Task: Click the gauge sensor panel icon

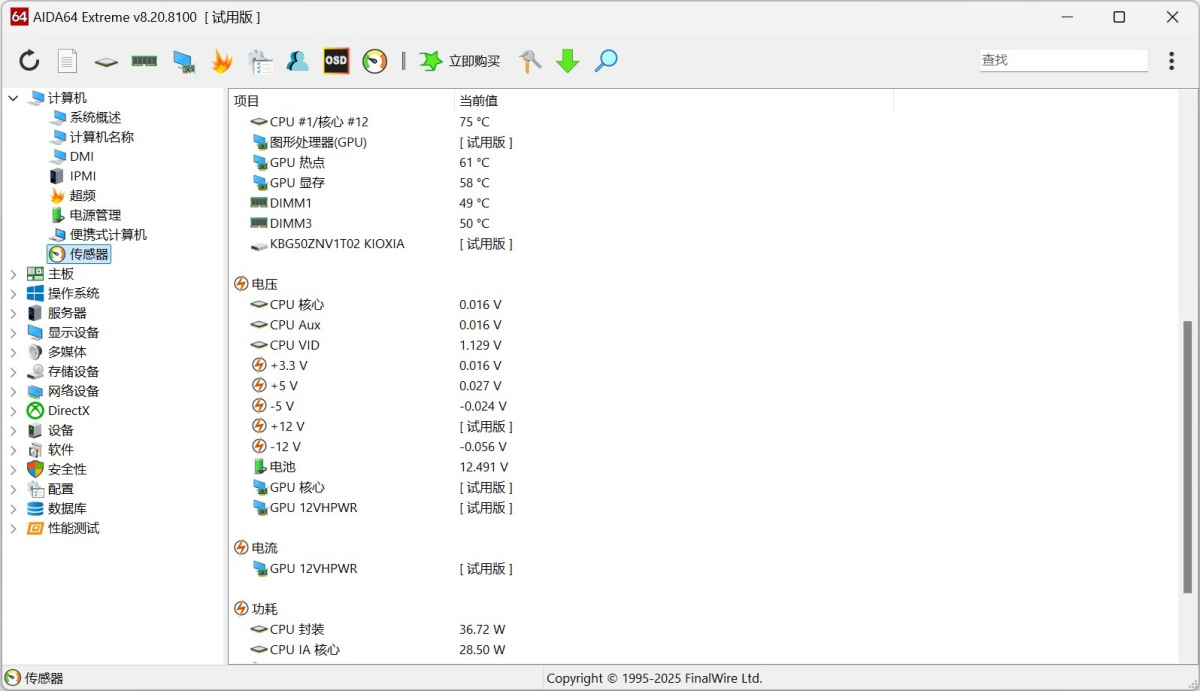Action: click(x=374, y=61)
